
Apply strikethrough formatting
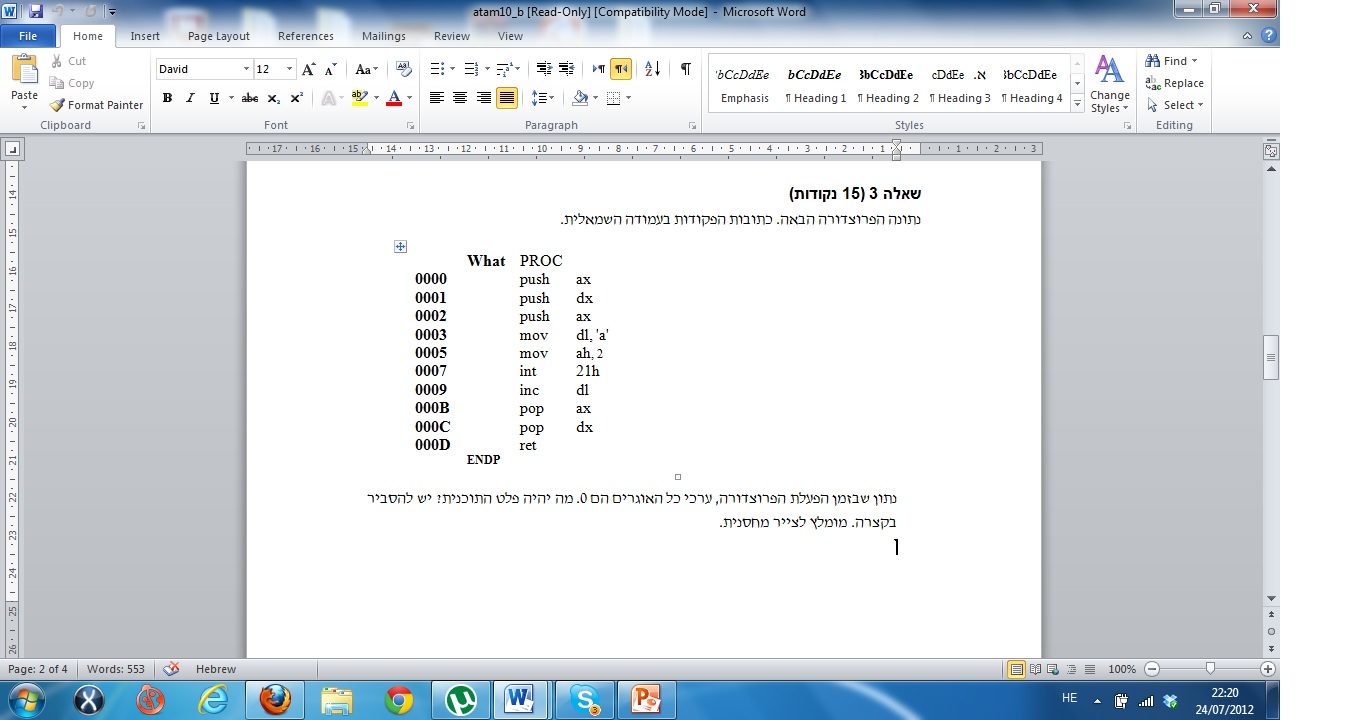pyautogui.click(x=250, y=98)
